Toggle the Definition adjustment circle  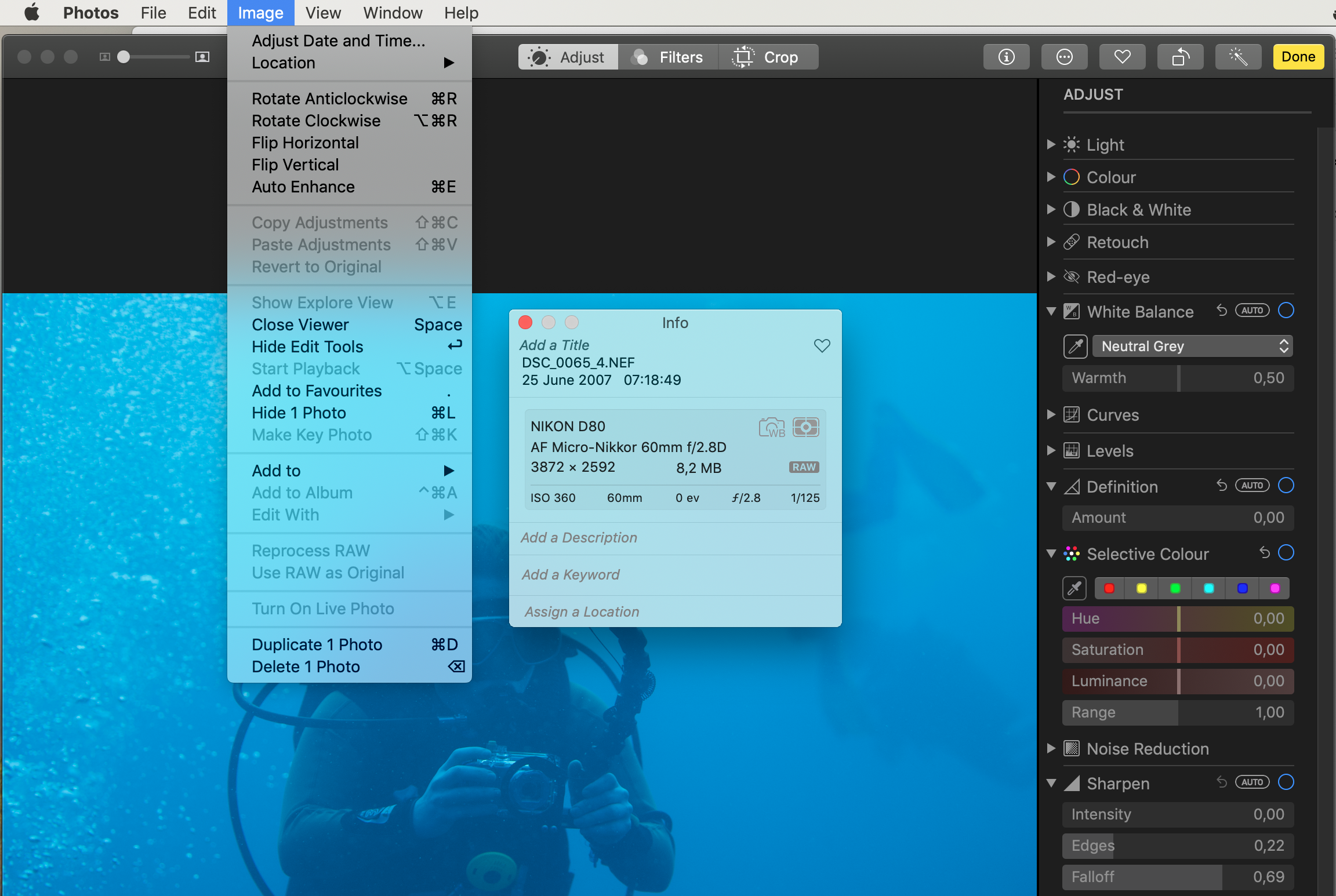point(1286,486)
